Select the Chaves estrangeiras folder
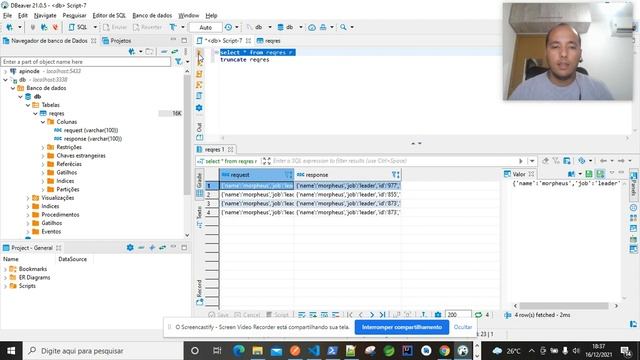The width and height of the screenshot is (640, 360). pyautogui.click(x=81, y=156)
